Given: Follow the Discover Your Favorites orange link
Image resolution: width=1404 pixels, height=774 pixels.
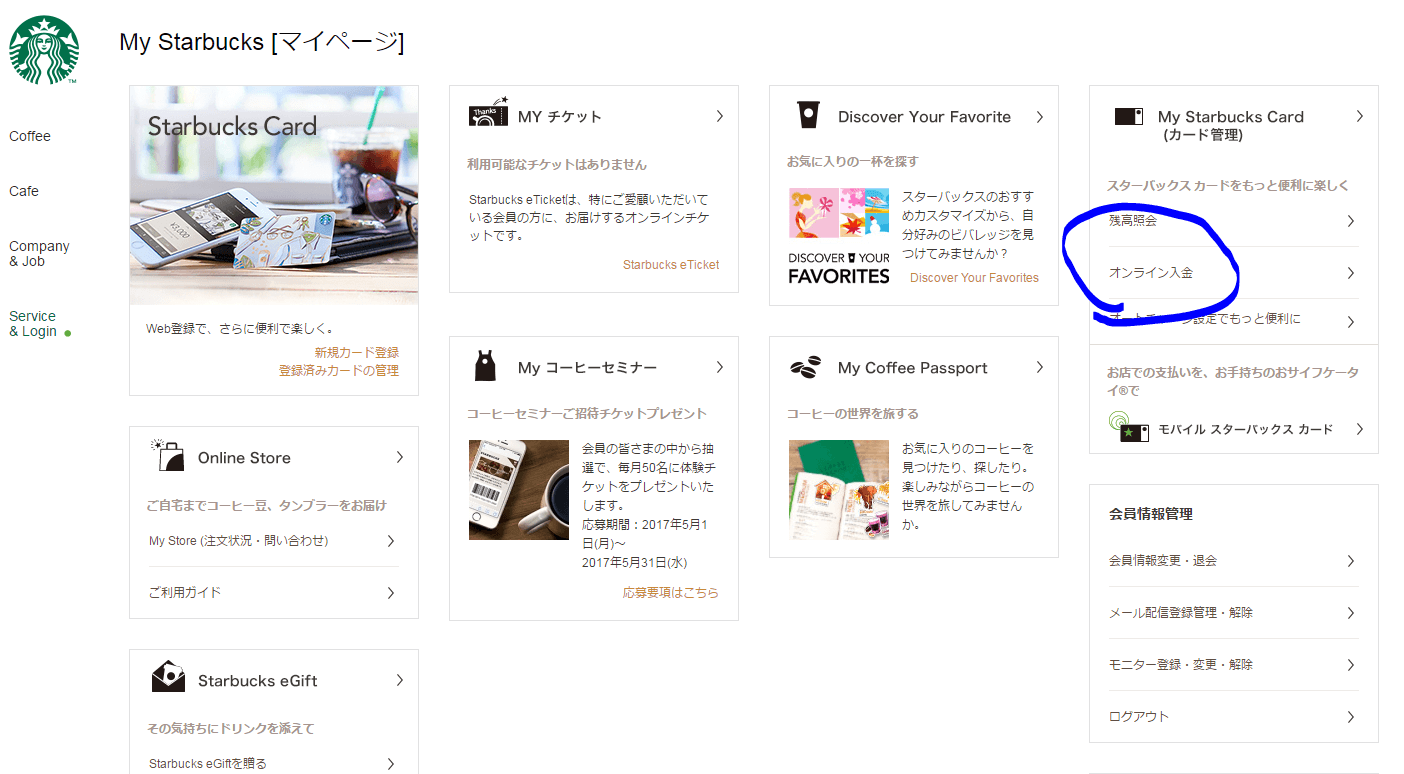Looking at the screenshot, I should tap(974, 278).
